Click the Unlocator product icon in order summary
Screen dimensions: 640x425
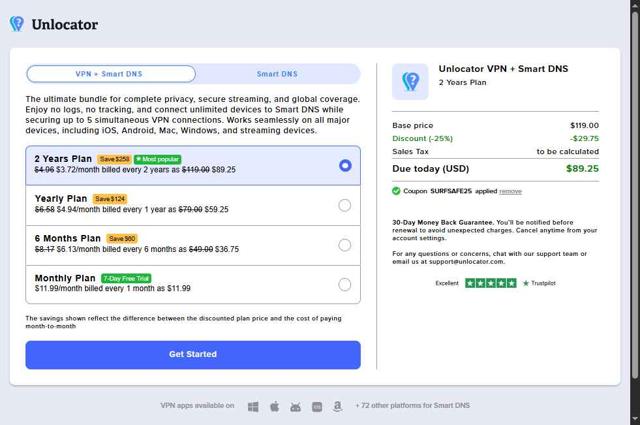tap(410, 82)
